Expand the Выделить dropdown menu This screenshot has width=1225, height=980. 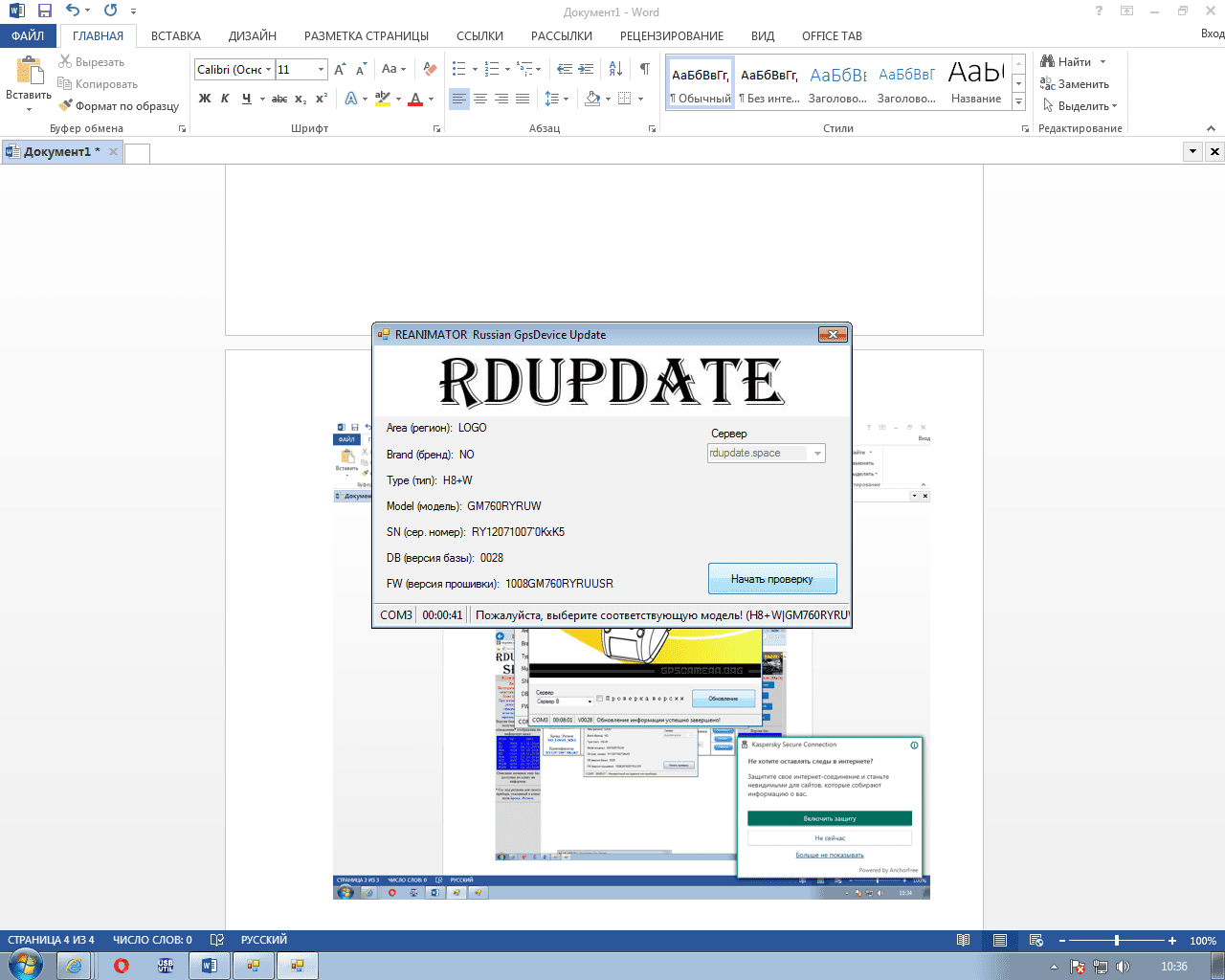[1083, 106]
